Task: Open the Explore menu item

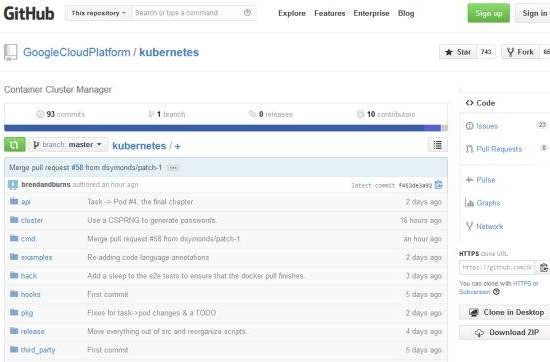Action: [x=292, y=13]
